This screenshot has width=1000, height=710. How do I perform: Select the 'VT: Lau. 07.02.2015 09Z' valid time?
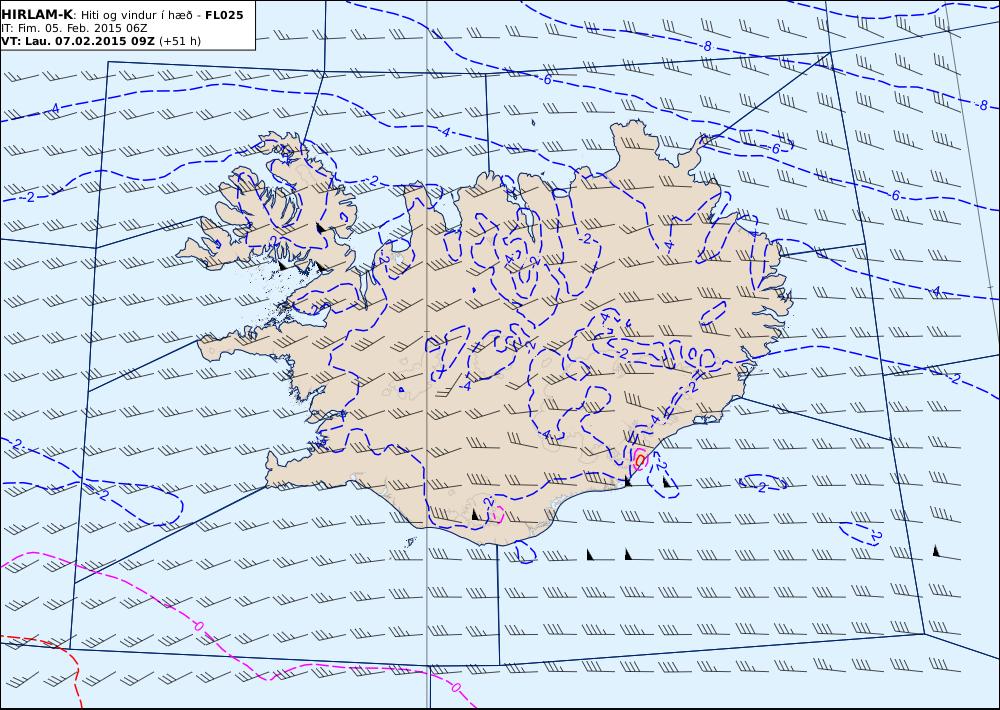click(78, 41)
